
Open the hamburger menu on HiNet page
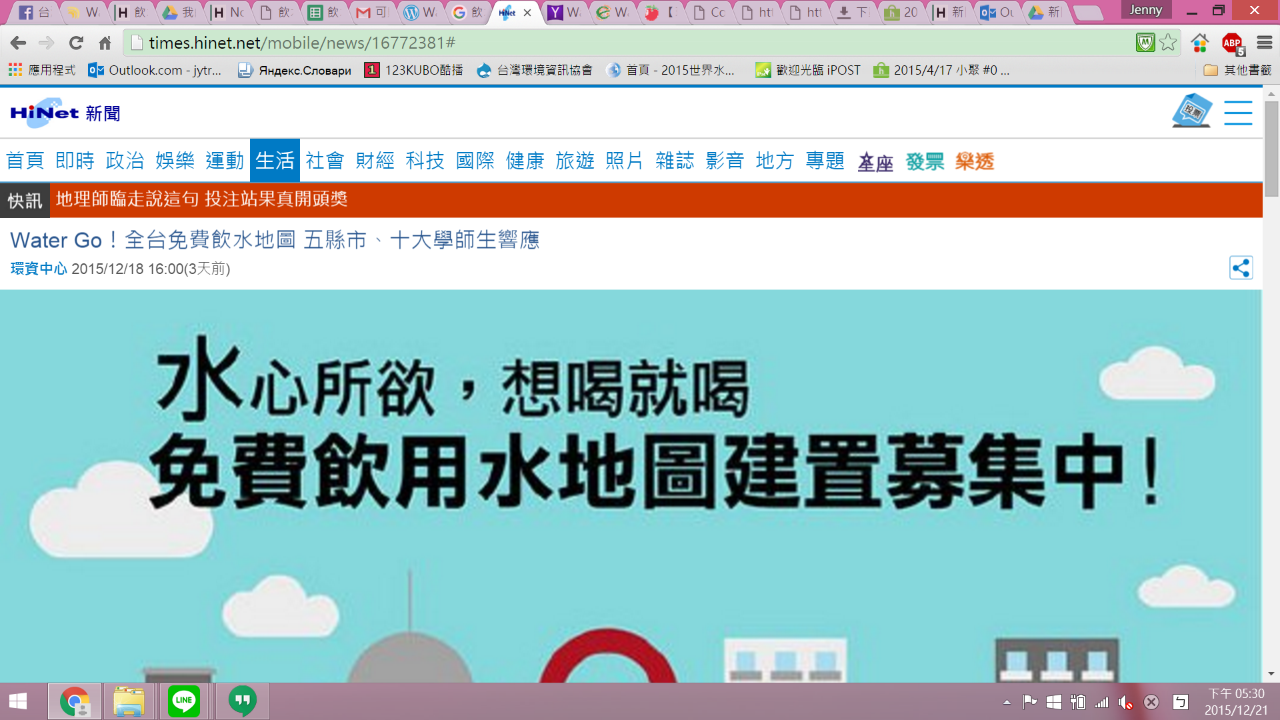tap(1238, 113)
